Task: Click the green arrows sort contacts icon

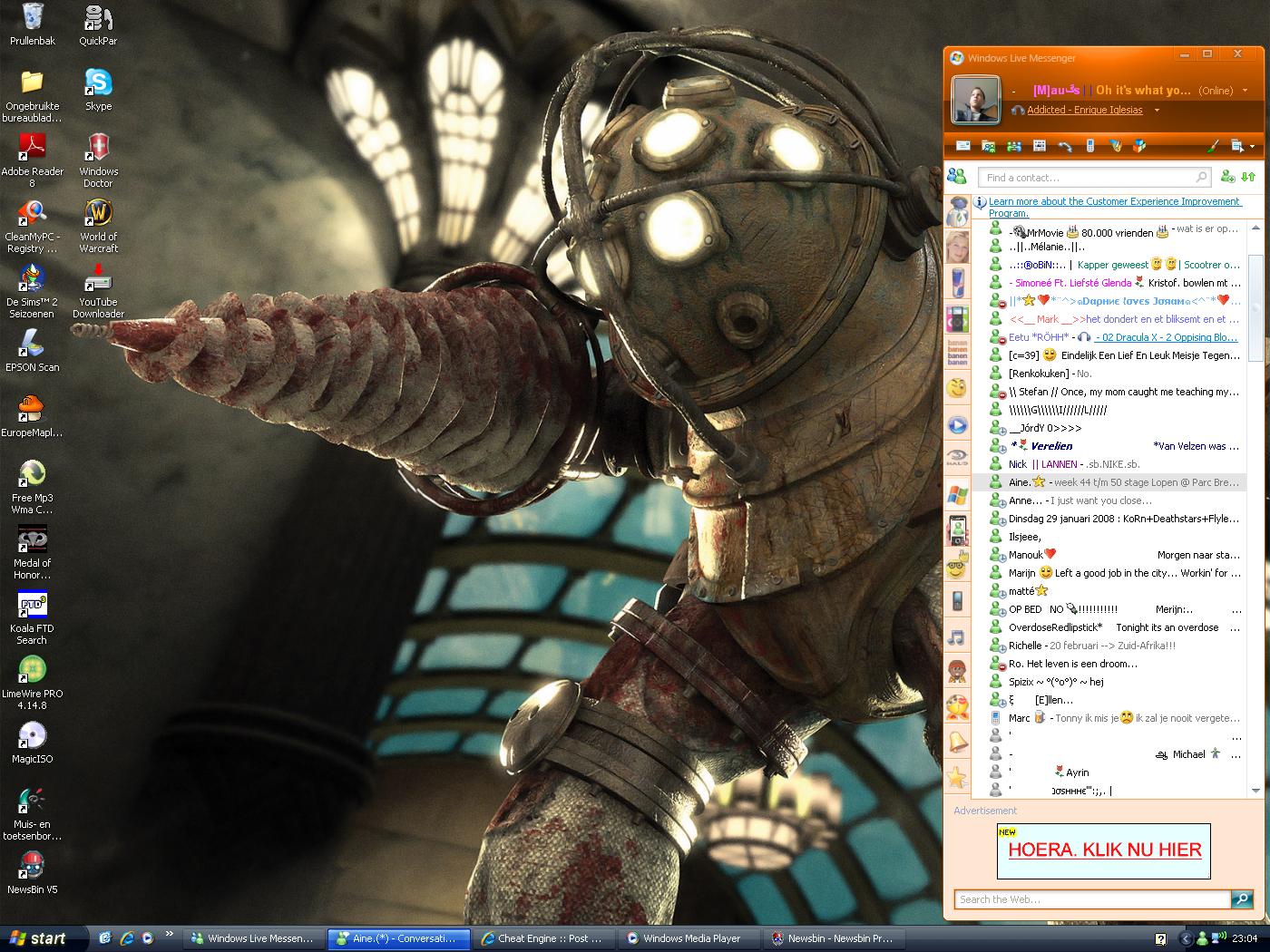Action: pyautogui.click(x=1248, y=177)
